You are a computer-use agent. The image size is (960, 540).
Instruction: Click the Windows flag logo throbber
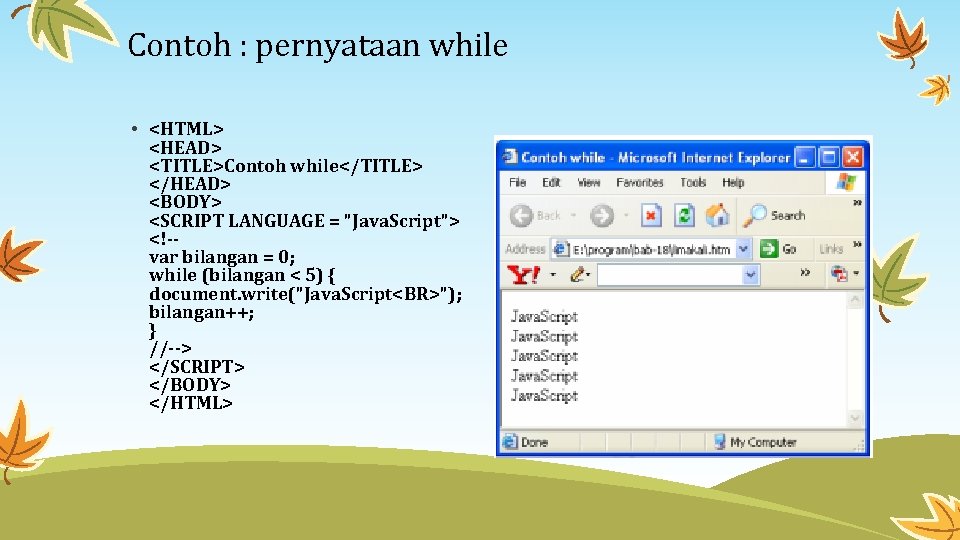846,182
